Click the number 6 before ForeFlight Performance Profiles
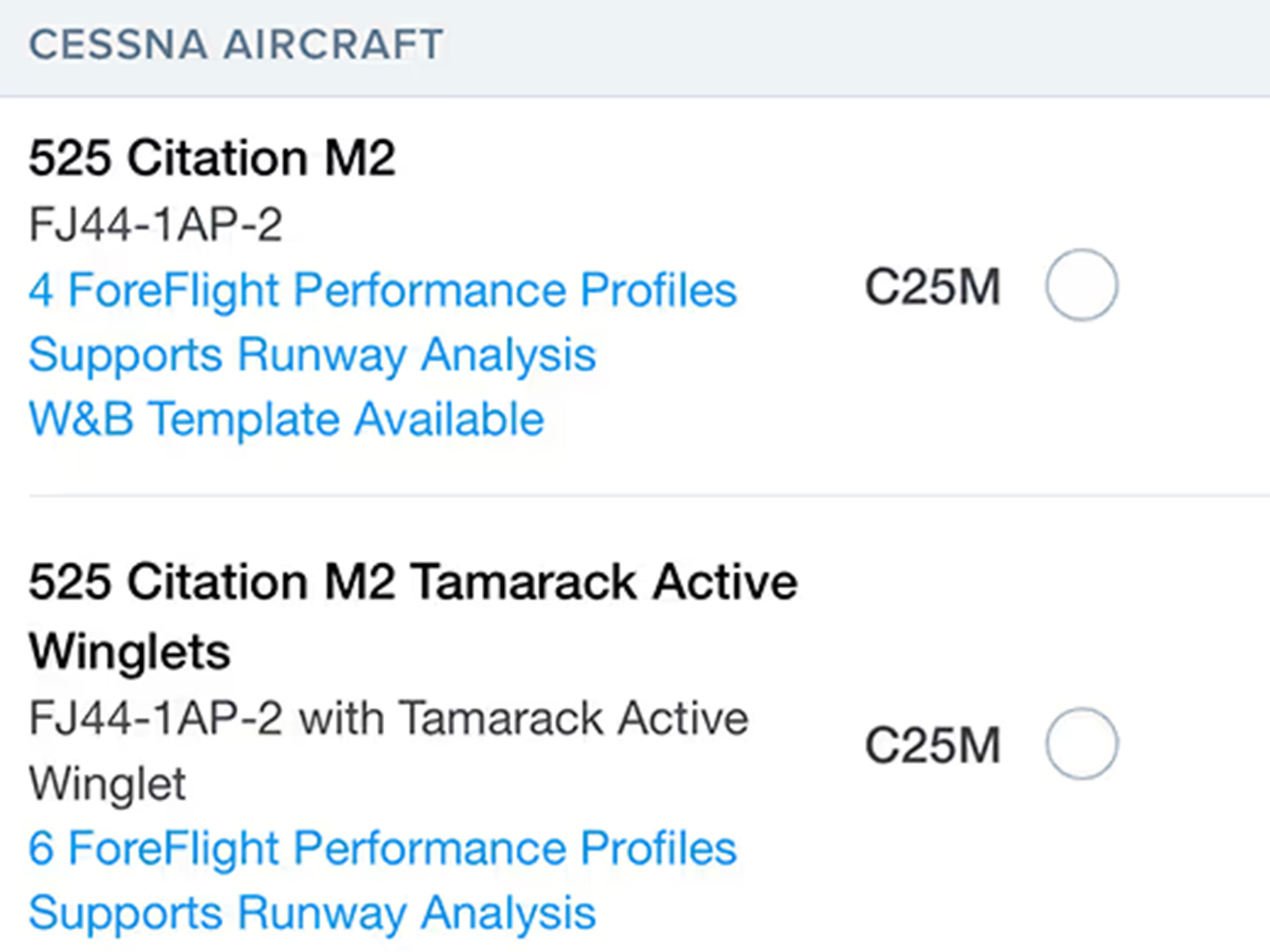The width and height of the screenshot is (1270, 952). [41, 849]
